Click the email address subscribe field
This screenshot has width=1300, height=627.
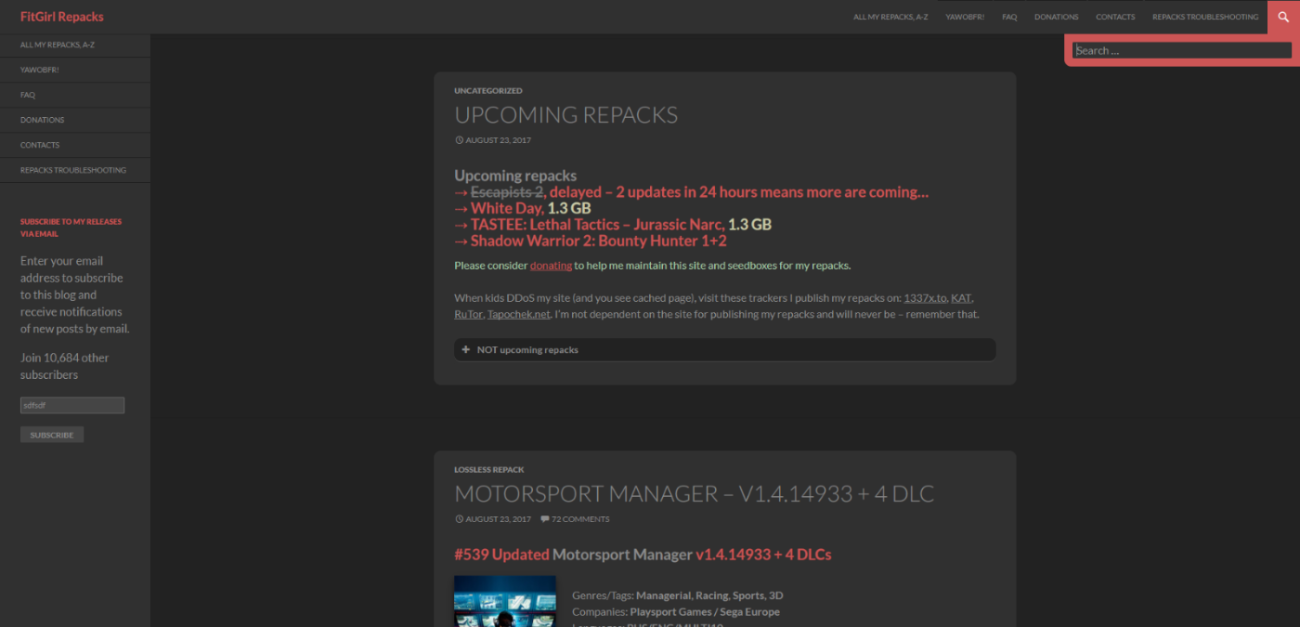(72, 405)
